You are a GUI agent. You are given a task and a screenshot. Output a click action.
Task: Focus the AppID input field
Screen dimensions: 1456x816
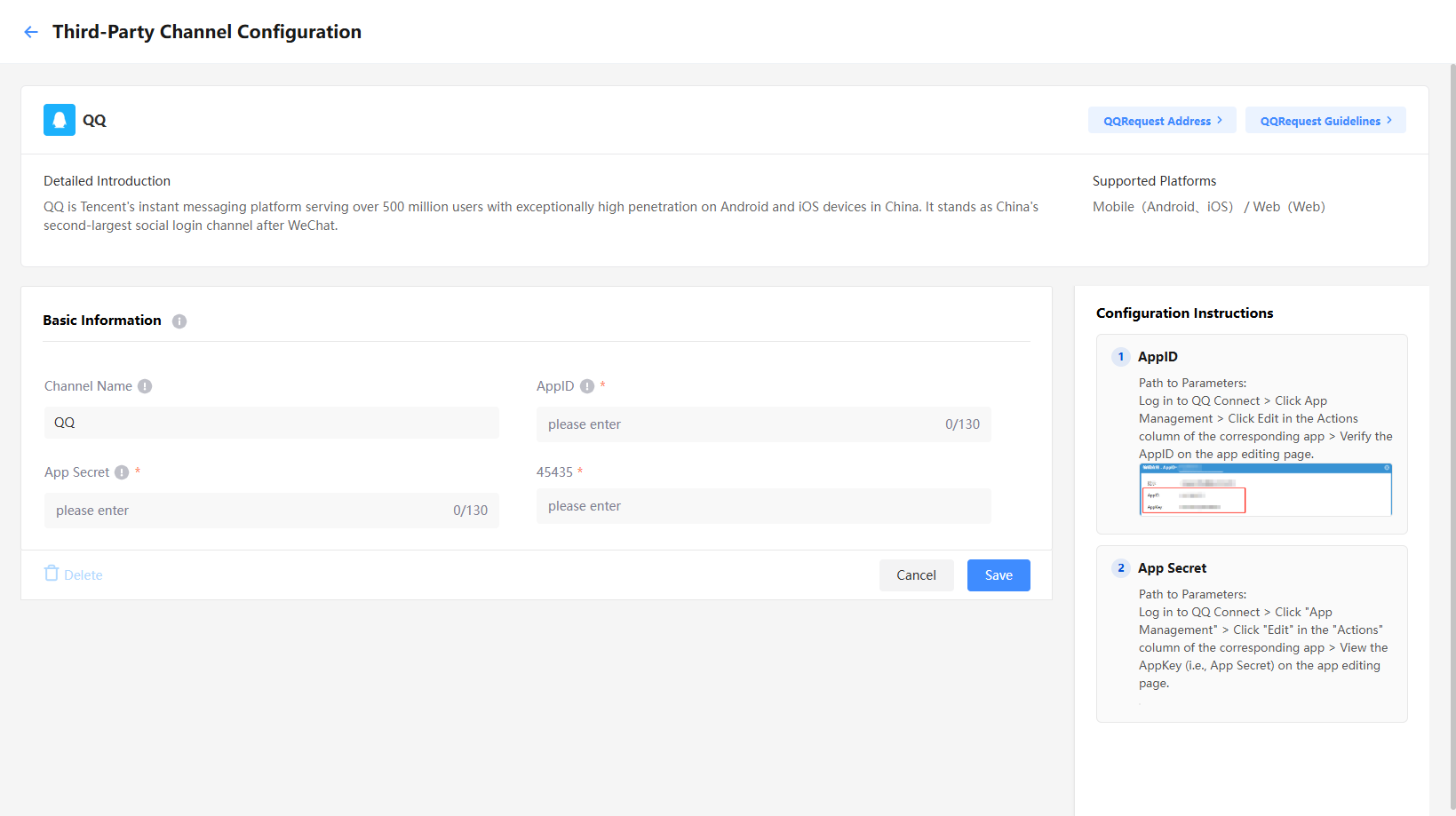tap(764, 424)
